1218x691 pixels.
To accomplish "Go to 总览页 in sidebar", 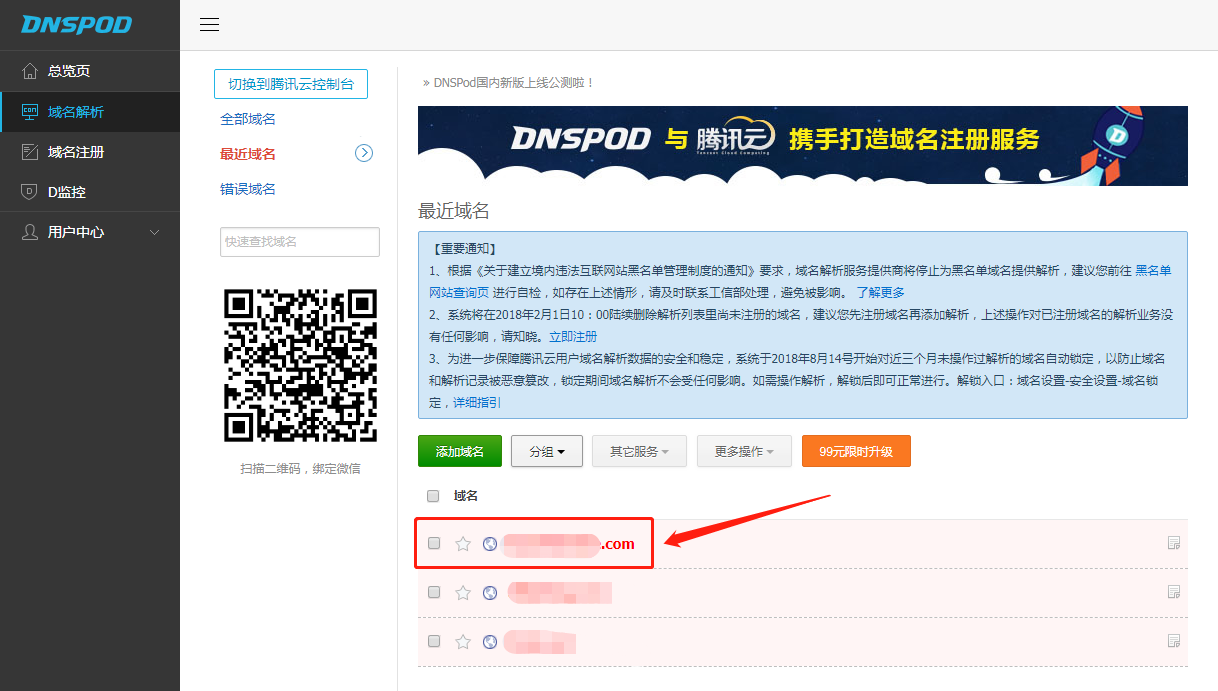I will click(69, 71).
